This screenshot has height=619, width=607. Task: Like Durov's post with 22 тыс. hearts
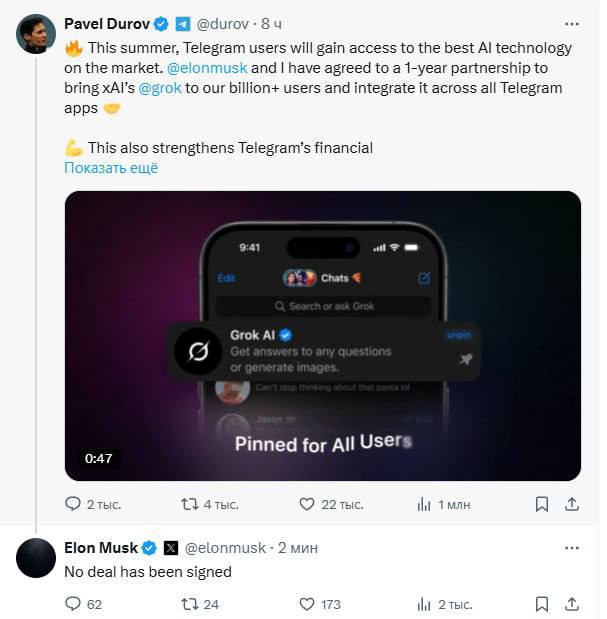(331, 504)
